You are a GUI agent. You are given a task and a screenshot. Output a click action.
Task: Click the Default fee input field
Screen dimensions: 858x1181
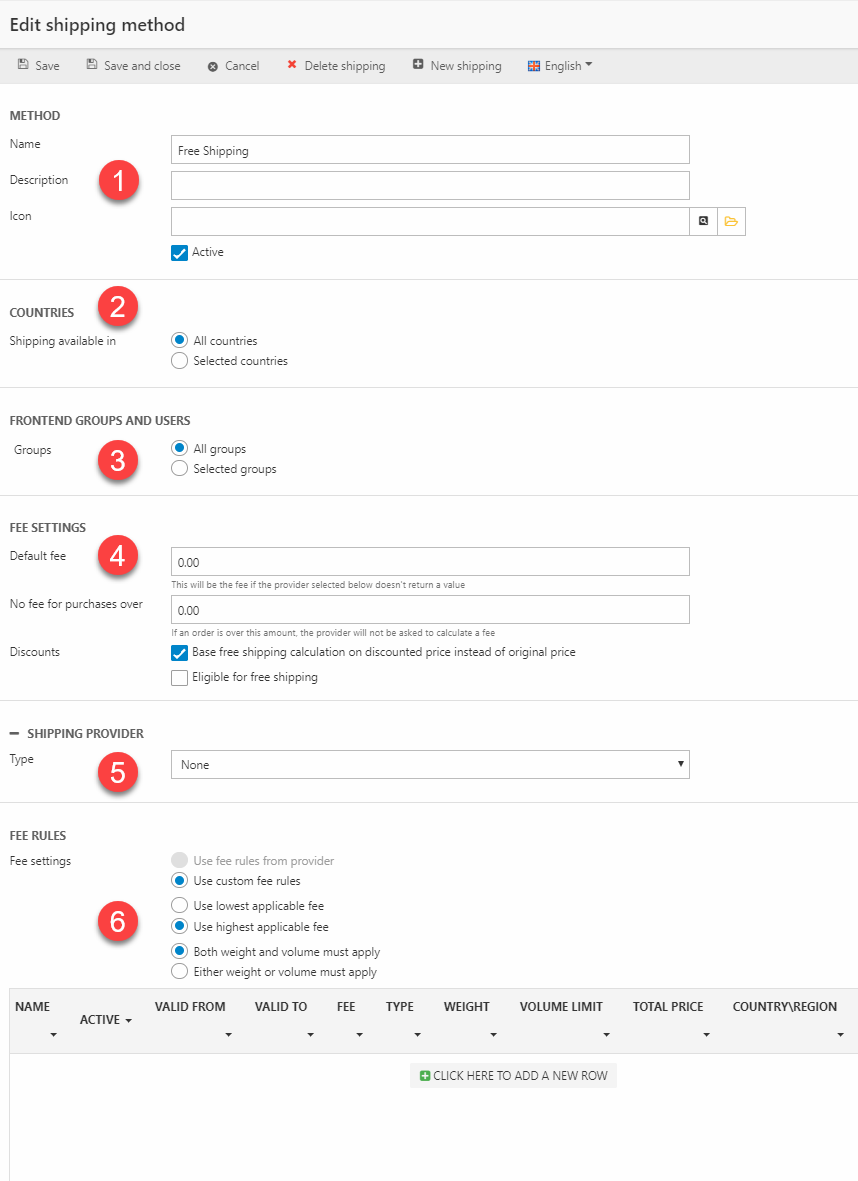(x=430, y=562)
